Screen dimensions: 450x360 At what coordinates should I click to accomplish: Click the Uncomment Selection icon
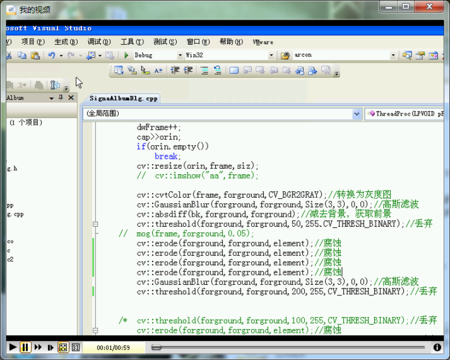pyautogui.click(x=218, y=70)
